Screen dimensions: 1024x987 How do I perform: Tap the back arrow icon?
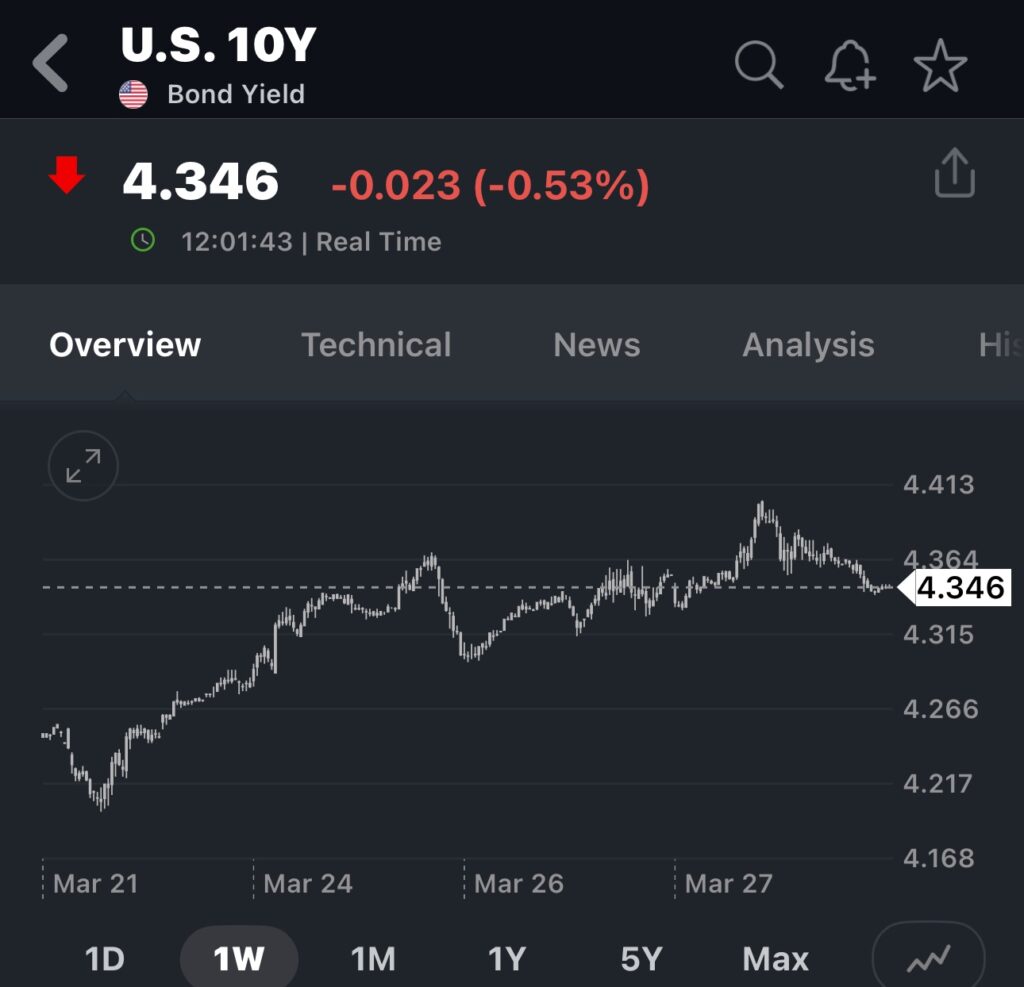pos(50,63)
